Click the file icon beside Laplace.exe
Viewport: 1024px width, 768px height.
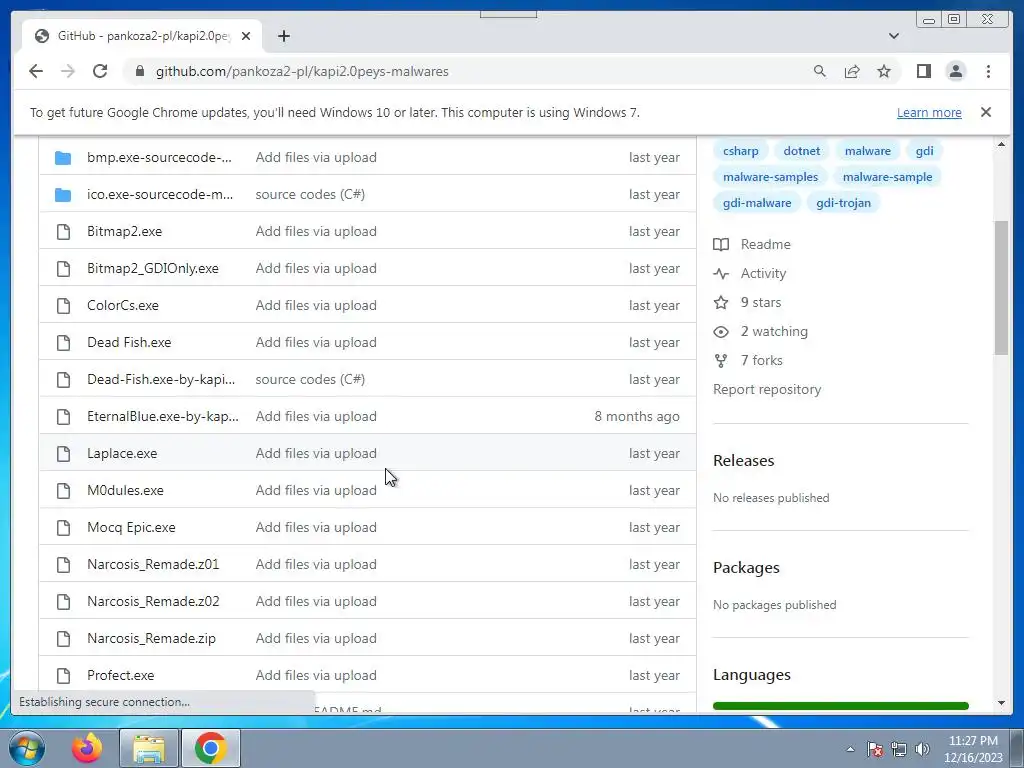[63, 453]
